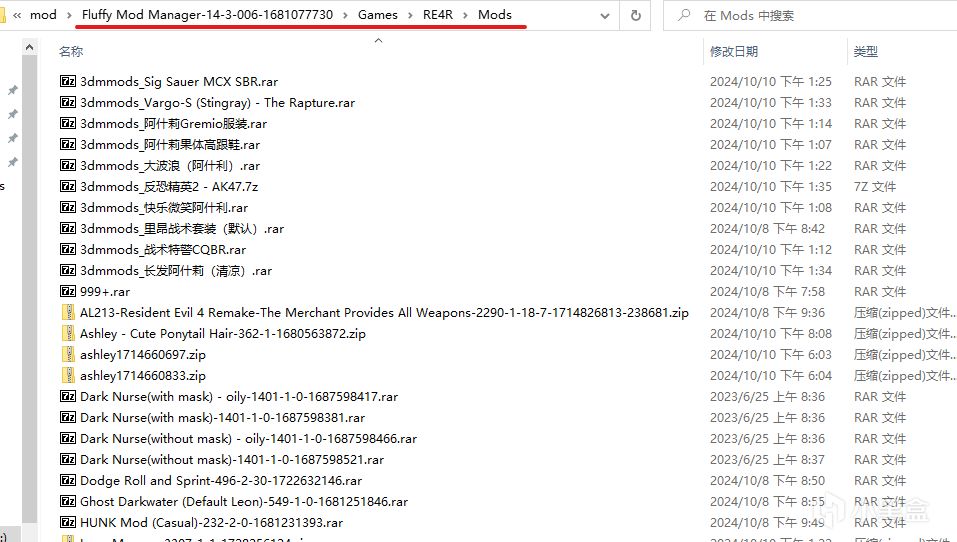Open subfolder arrow after Games breadcrumb
The height and width of the screenshot is (542, 957).
(410, 15)
